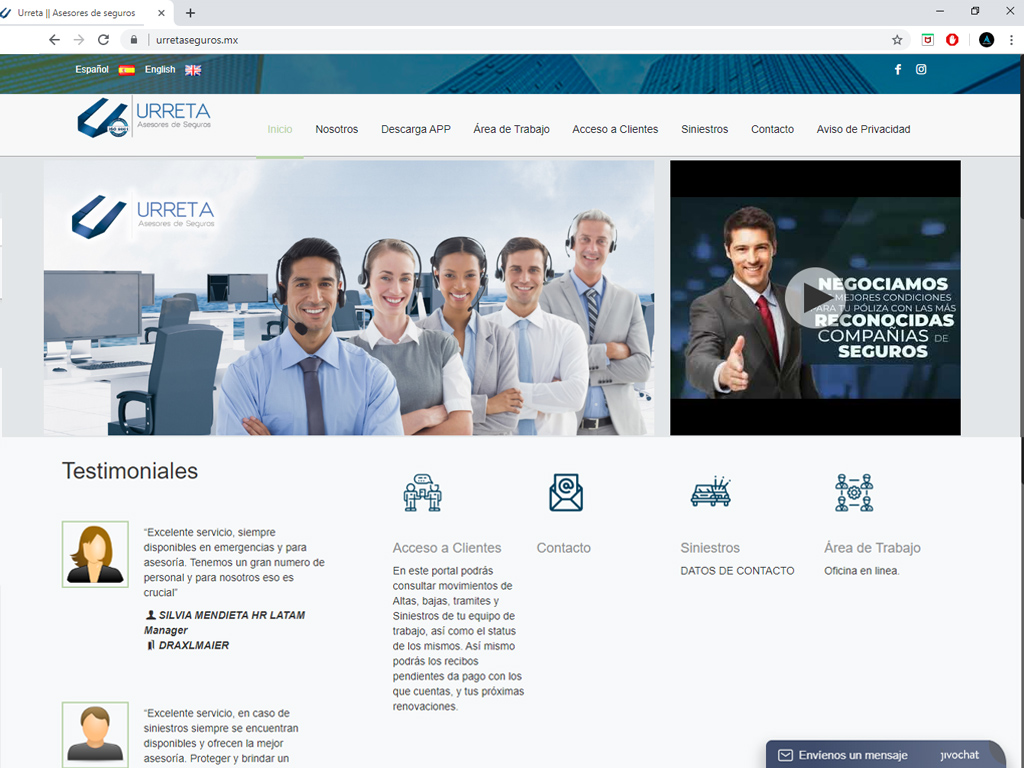
Task: Click the Contacto envelope icon
Action: [565, 493]
